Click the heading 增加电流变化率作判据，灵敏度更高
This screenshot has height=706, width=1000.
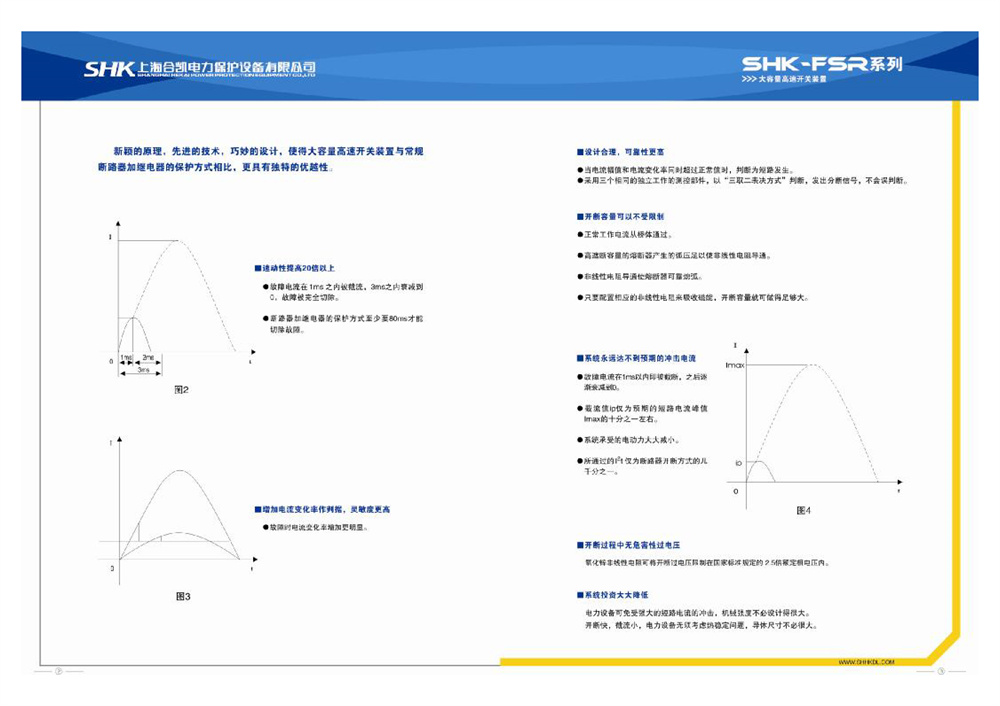(322, 509)
